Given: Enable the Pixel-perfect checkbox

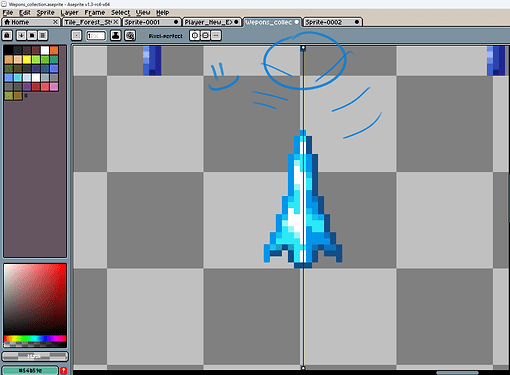Looking at the screenshot, I should 143,36.
